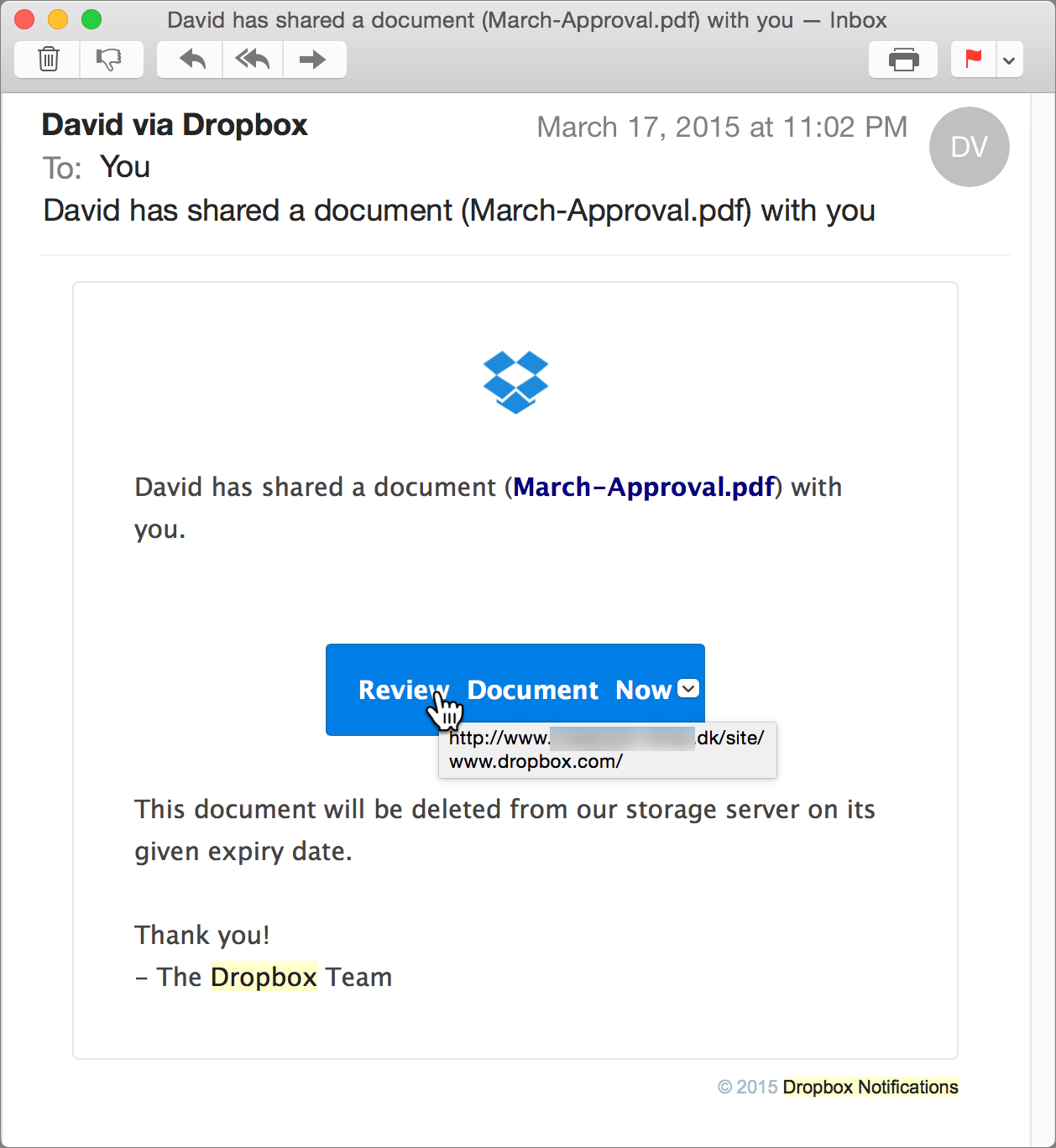Click the Dropbox logo in email body
This screenshot has width=1056, height=1148.
(x=515, y=382)
